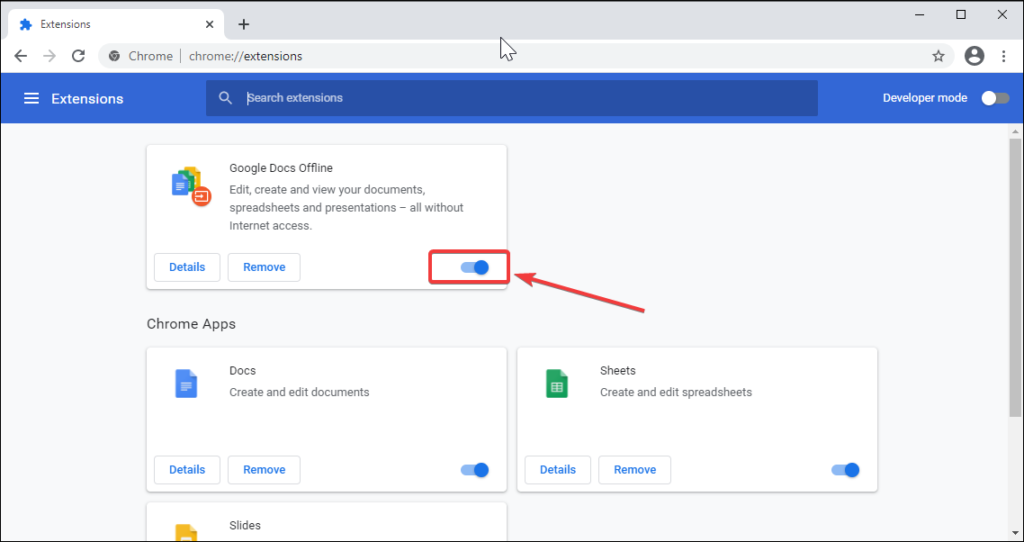
Task: Click the Docs app icon
Action: pyautogui.click(x=185, y=383)
